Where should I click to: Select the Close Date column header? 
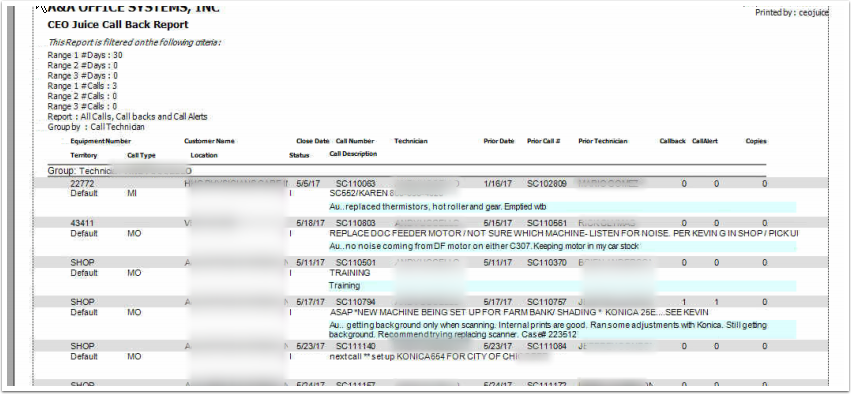pos(313,141)
